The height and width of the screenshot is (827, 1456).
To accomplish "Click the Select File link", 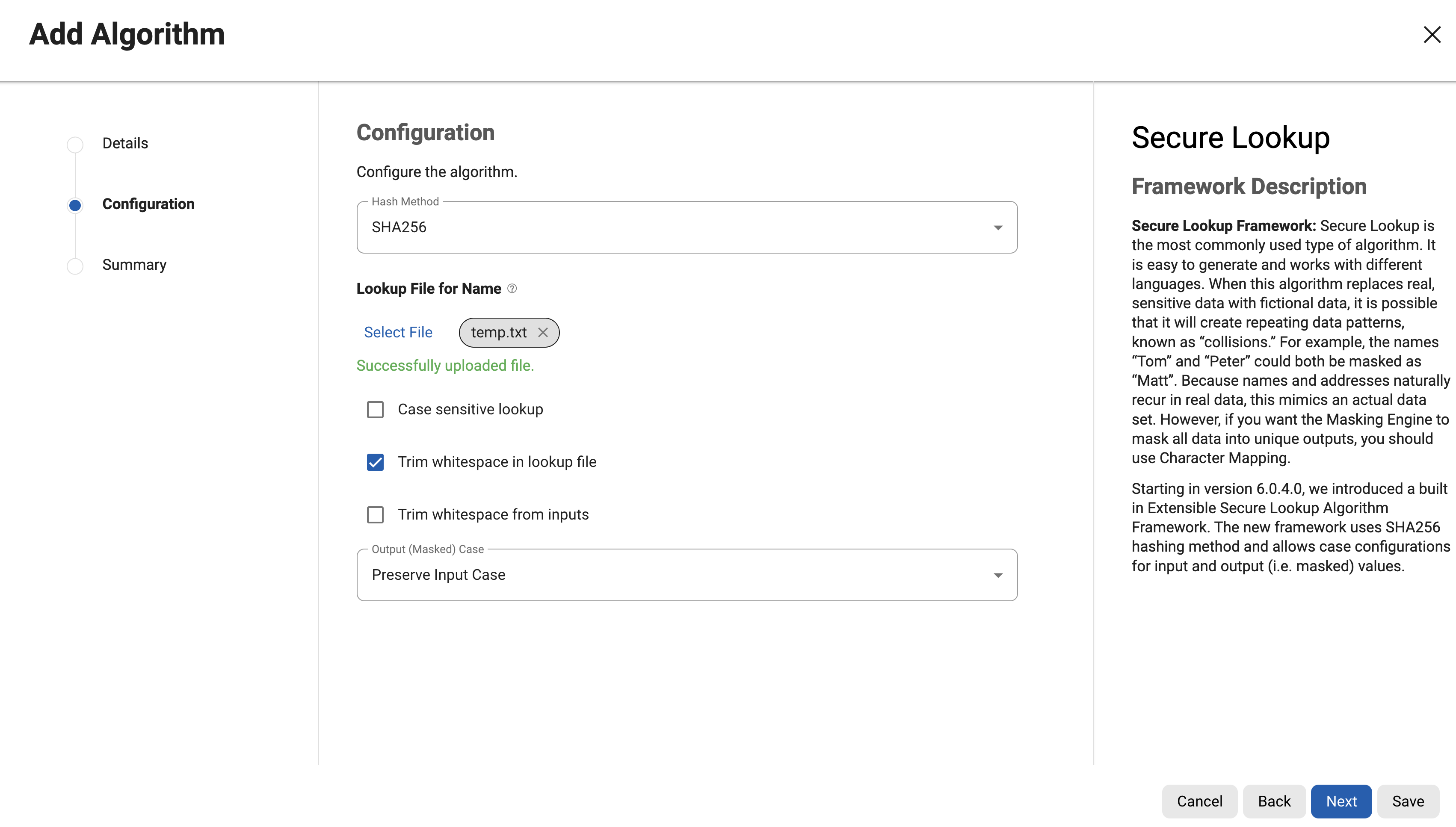I will pos(398,332).
